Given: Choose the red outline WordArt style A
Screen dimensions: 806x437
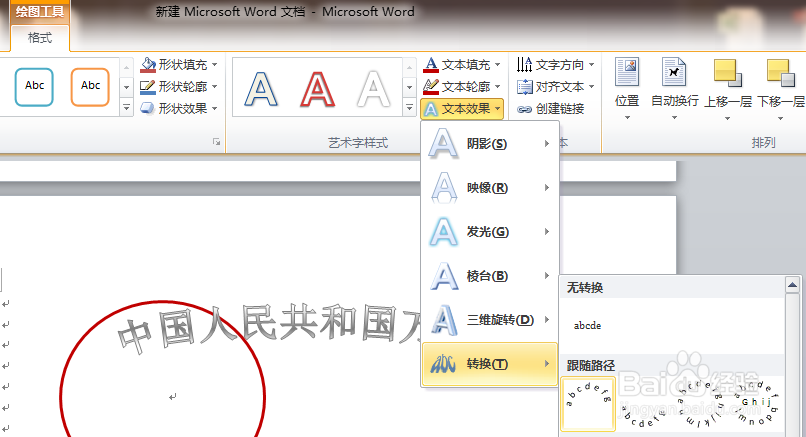Looking at the screenshot, I should click(x=317, y=89).
